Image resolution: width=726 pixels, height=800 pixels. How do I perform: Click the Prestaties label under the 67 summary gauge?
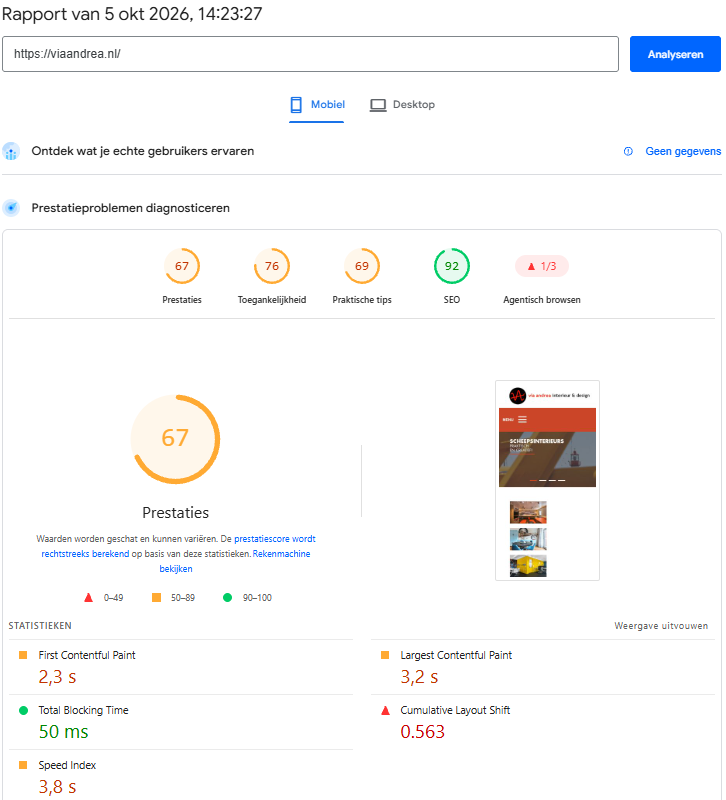point(182,300)
